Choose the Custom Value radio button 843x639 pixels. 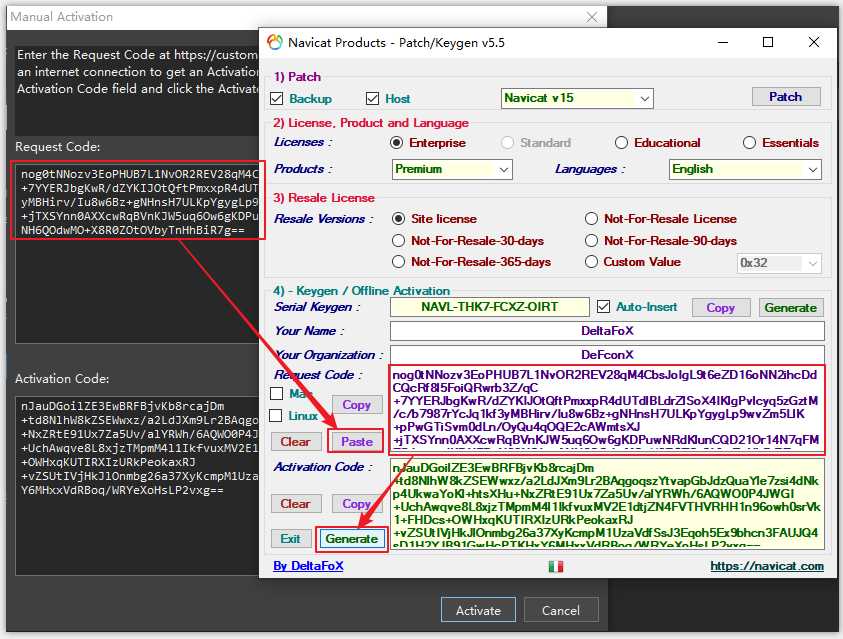tap(591, 262)
